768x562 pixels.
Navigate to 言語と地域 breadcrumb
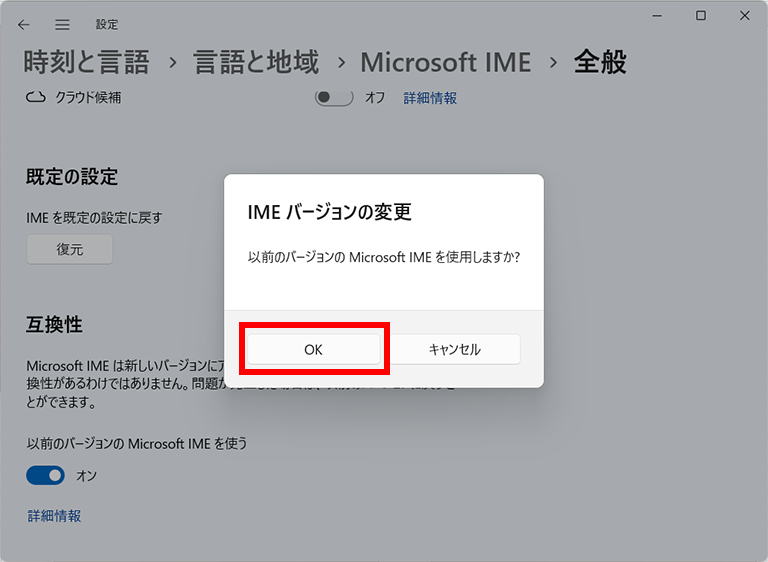[256, 62]
